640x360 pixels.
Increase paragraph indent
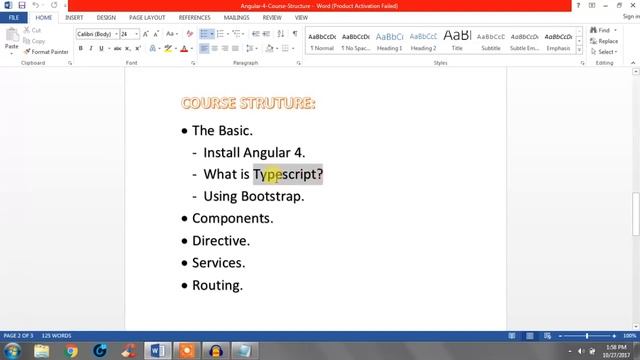[266, 34]
